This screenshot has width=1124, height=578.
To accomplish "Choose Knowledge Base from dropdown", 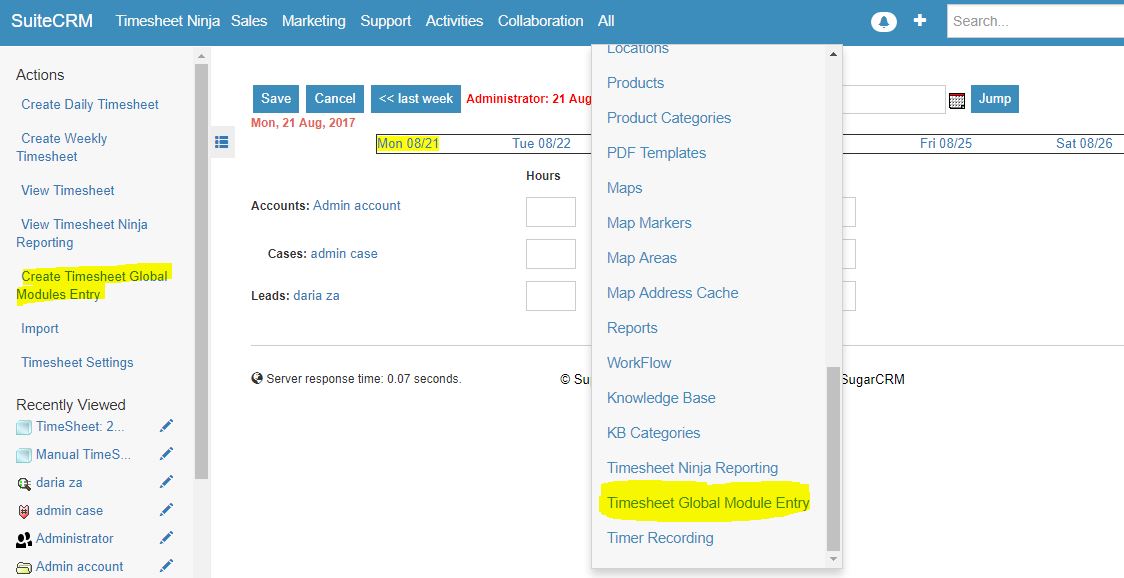I will tap(661, 399).
